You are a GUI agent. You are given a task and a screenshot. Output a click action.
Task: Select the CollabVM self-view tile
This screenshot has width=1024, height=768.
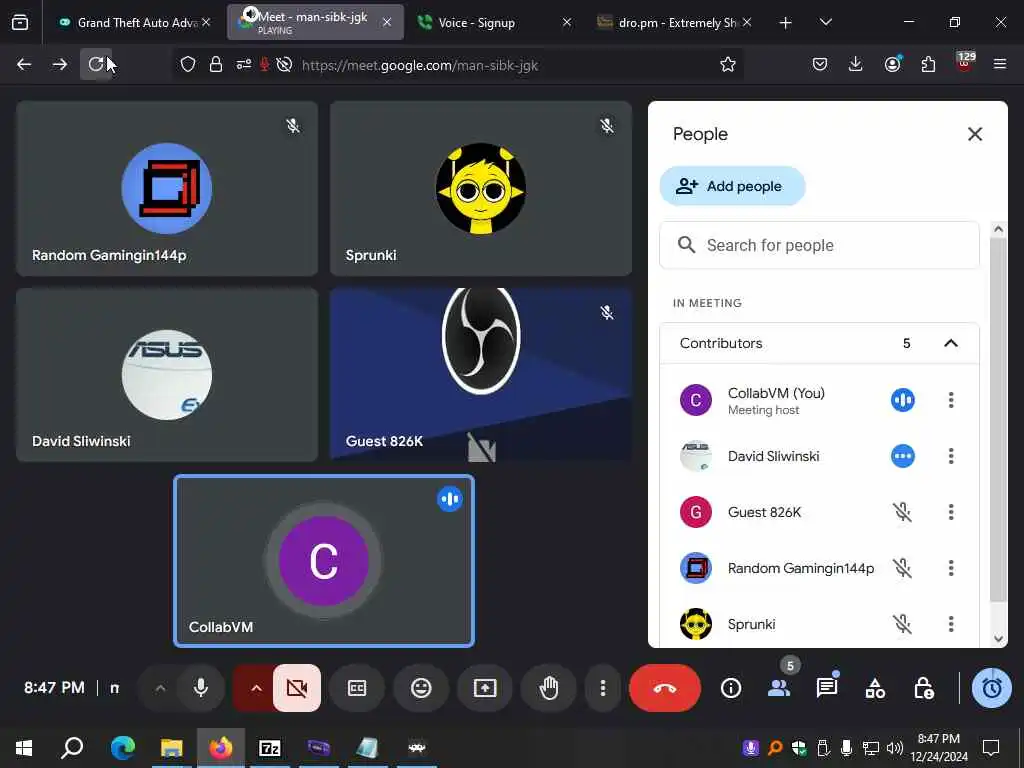[x=324, y=561]
